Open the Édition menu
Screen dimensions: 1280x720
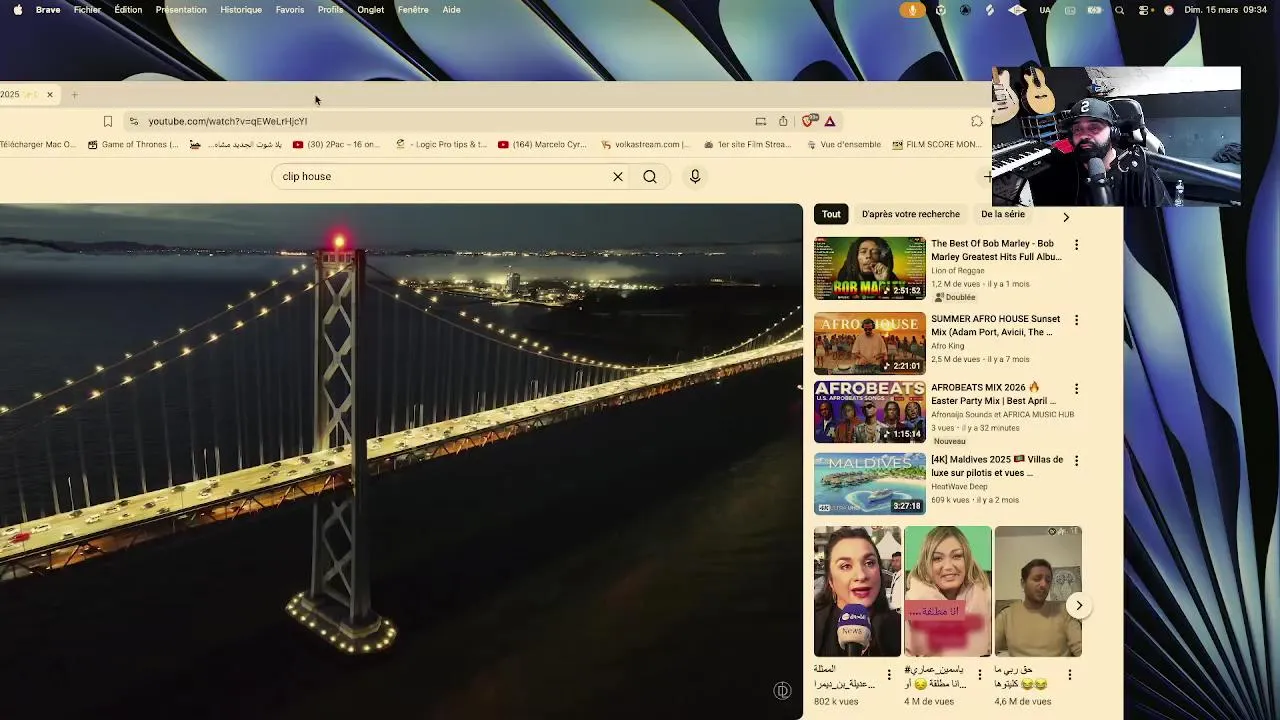point(128,10)
